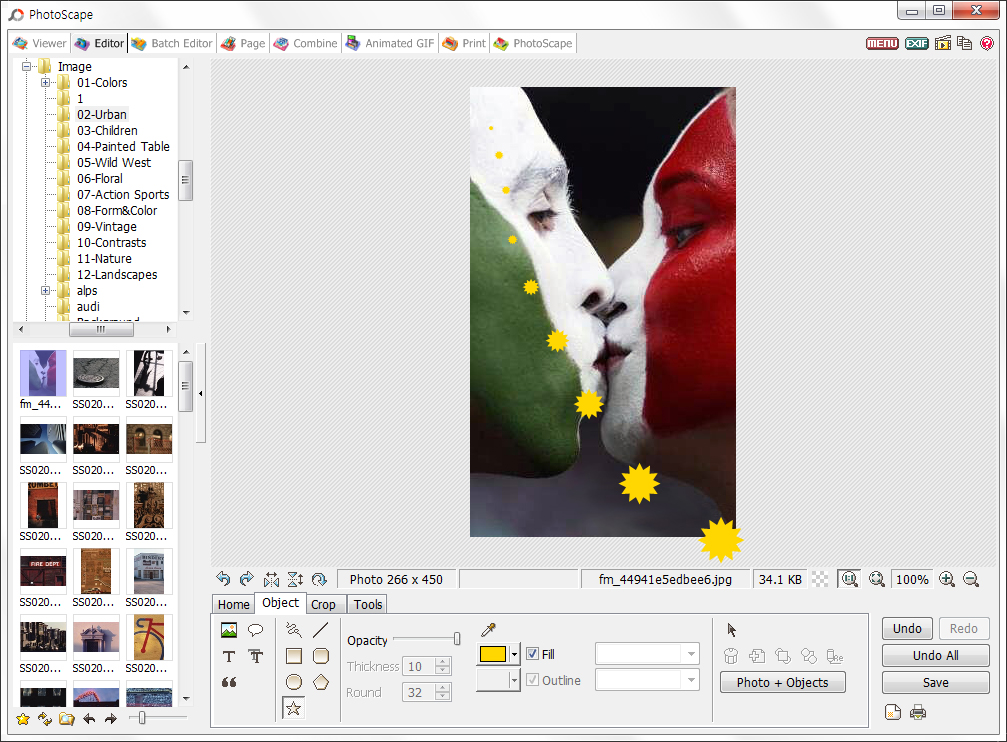Click the print icon near Save
Viewport: 1007px width, 742px height.
[918, 712]
